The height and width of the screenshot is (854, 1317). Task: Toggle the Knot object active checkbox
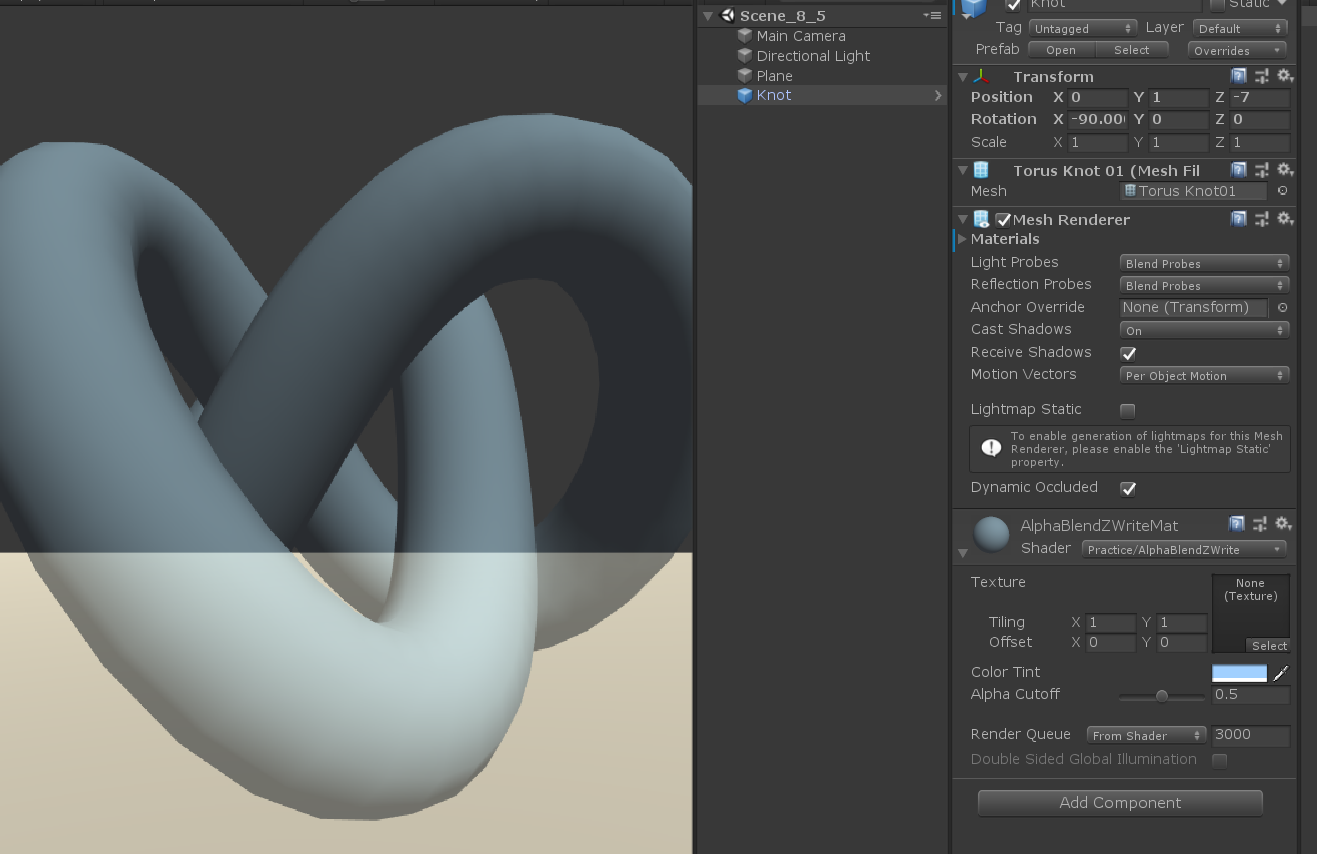(x=1013, y=5)
